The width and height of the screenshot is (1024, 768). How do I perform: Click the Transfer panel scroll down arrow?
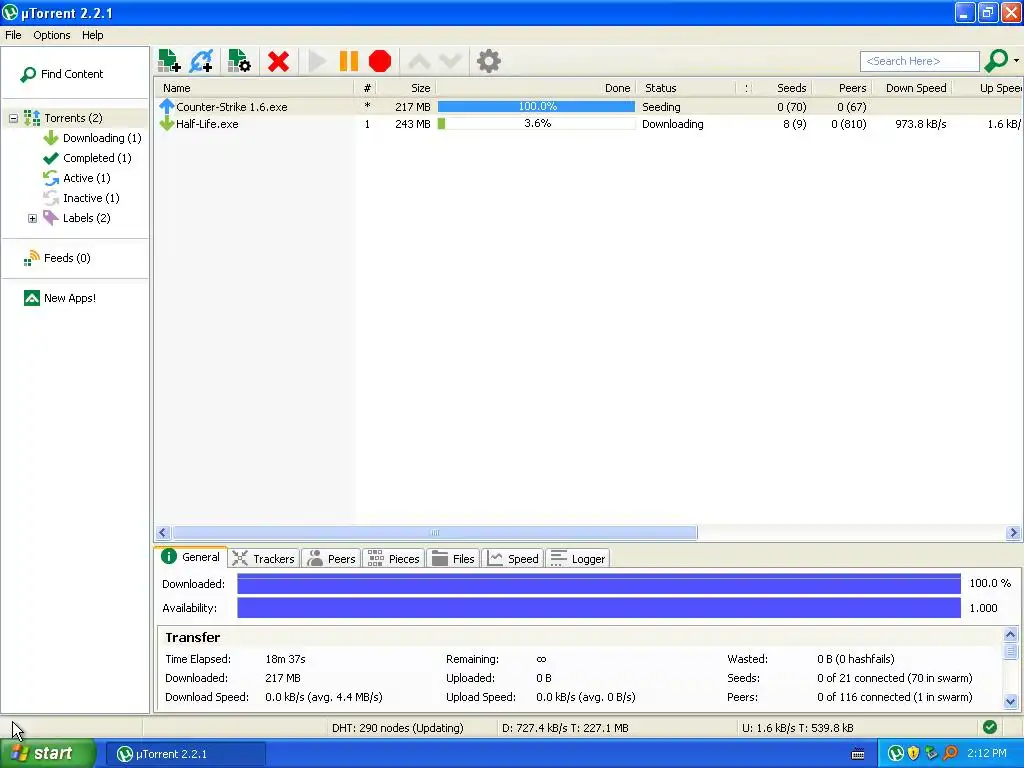pos(1010,702)
